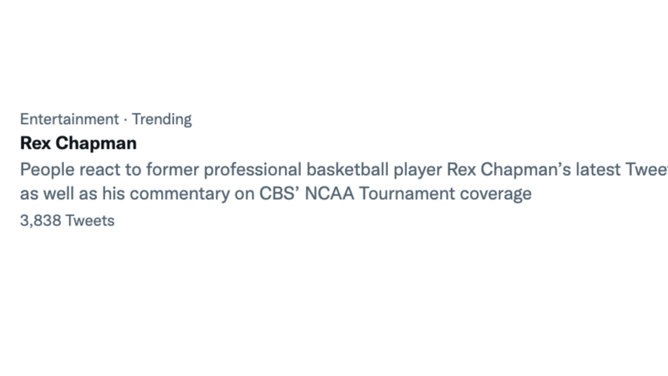Click 'Rex Chapman's latest' in the description
Screen dimensions: 668x376
(x=533, y=169)
